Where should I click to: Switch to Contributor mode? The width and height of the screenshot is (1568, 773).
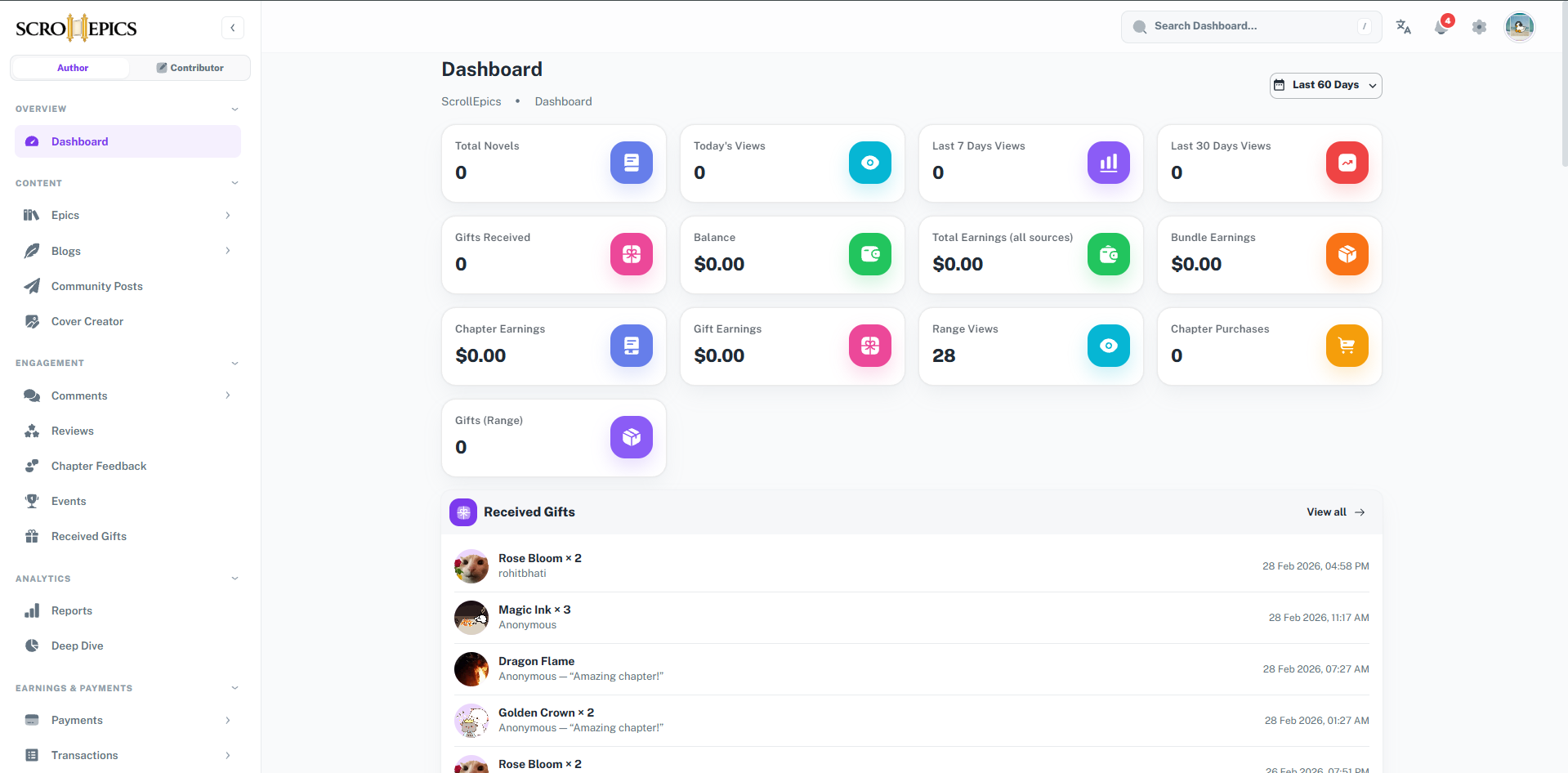(190, 68)
